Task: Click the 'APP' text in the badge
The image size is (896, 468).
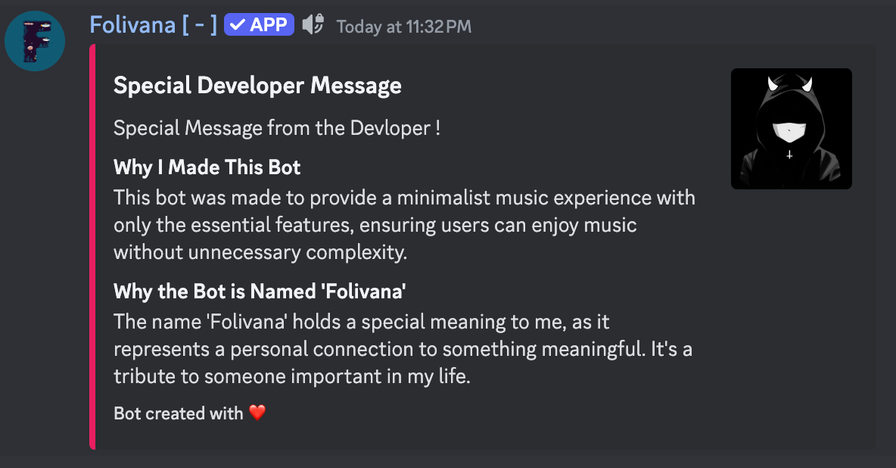Action: click(x=268, y=25)
